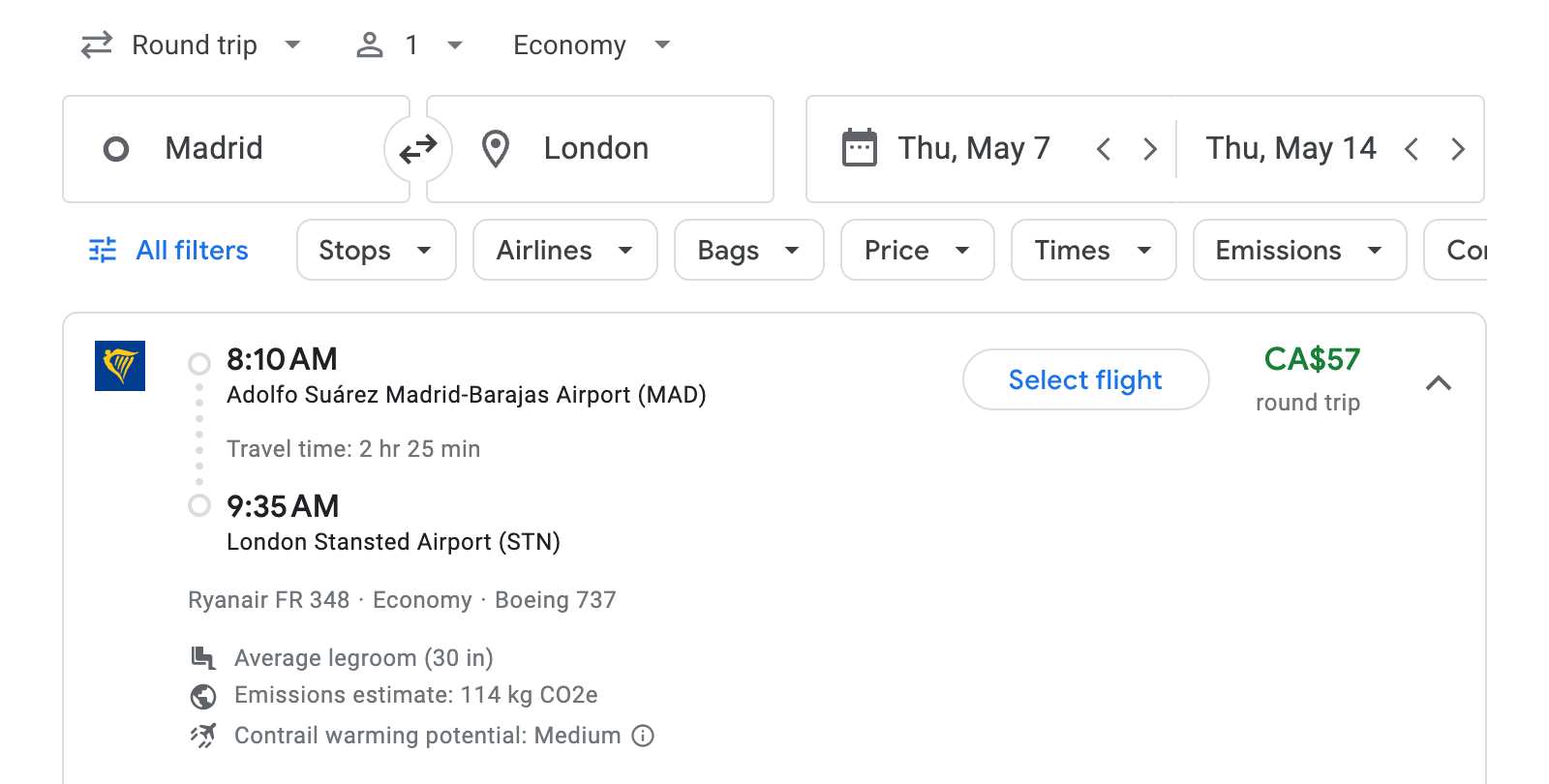This screenshot has width=1549, height=784.
Task: Click the All filters link
Action: pyautogui.click(x=191, y=250)
